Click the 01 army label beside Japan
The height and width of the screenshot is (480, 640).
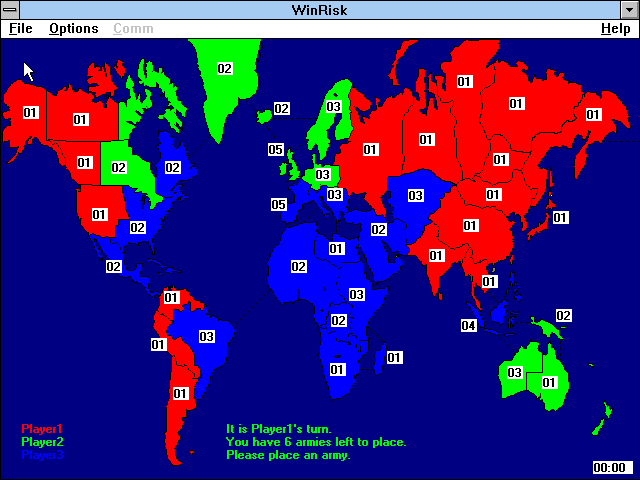pos(560,217)
